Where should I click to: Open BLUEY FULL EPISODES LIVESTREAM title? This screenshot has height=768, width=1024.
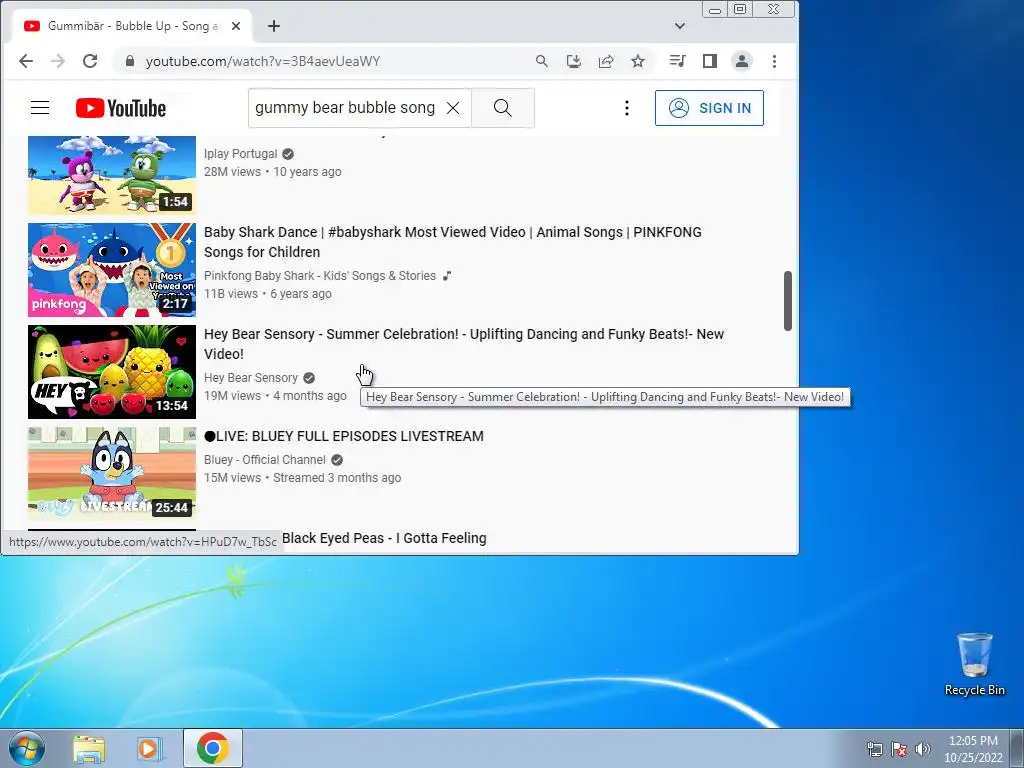pyautogui.click(x=344, y=436)
